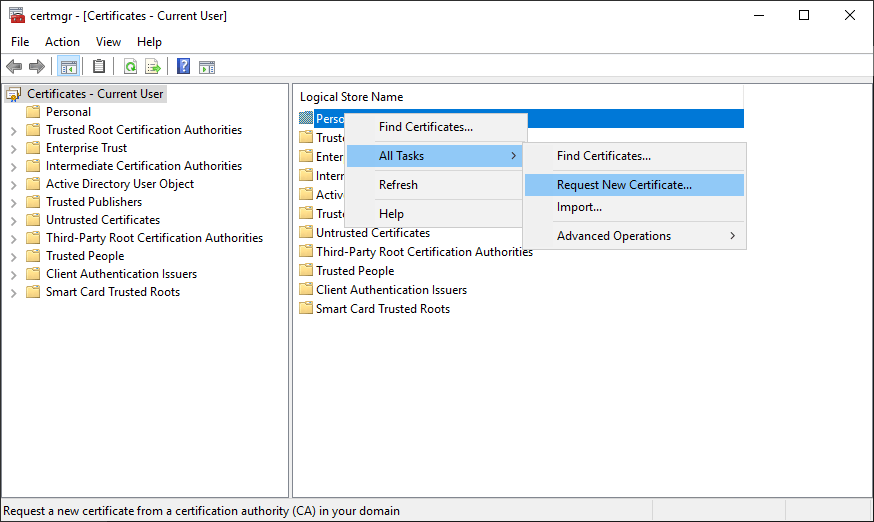This screenshot has width=874, height=522.
Task: Open Help via blue question mark icon
Action: click(x=184, y=67)
